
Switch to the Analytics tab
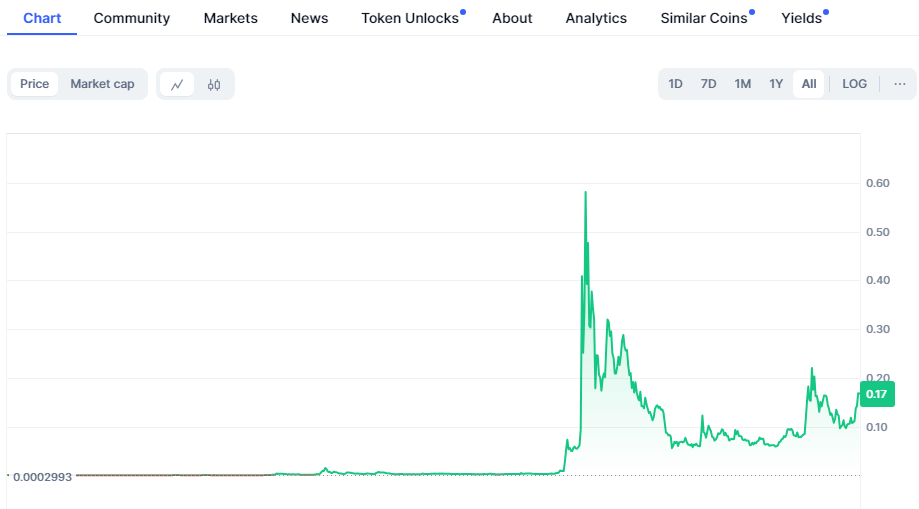(596, 18)
